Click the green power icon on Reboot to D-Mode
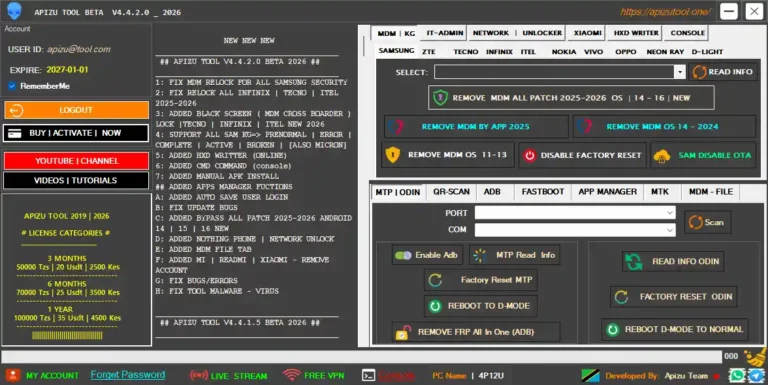 coord(435,306)
